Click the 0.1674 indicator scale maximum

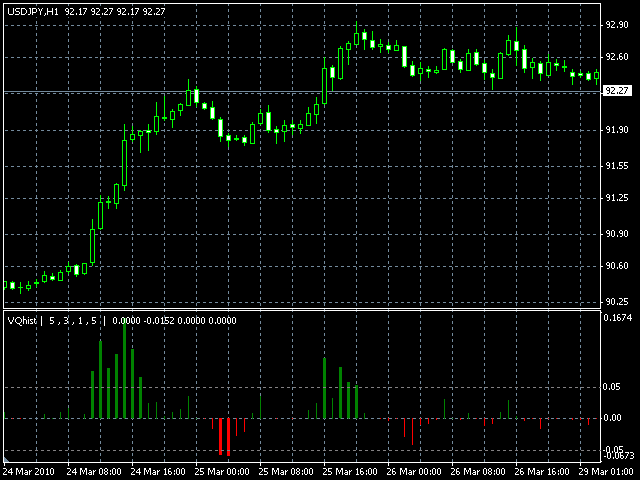(x=618, y=318)
